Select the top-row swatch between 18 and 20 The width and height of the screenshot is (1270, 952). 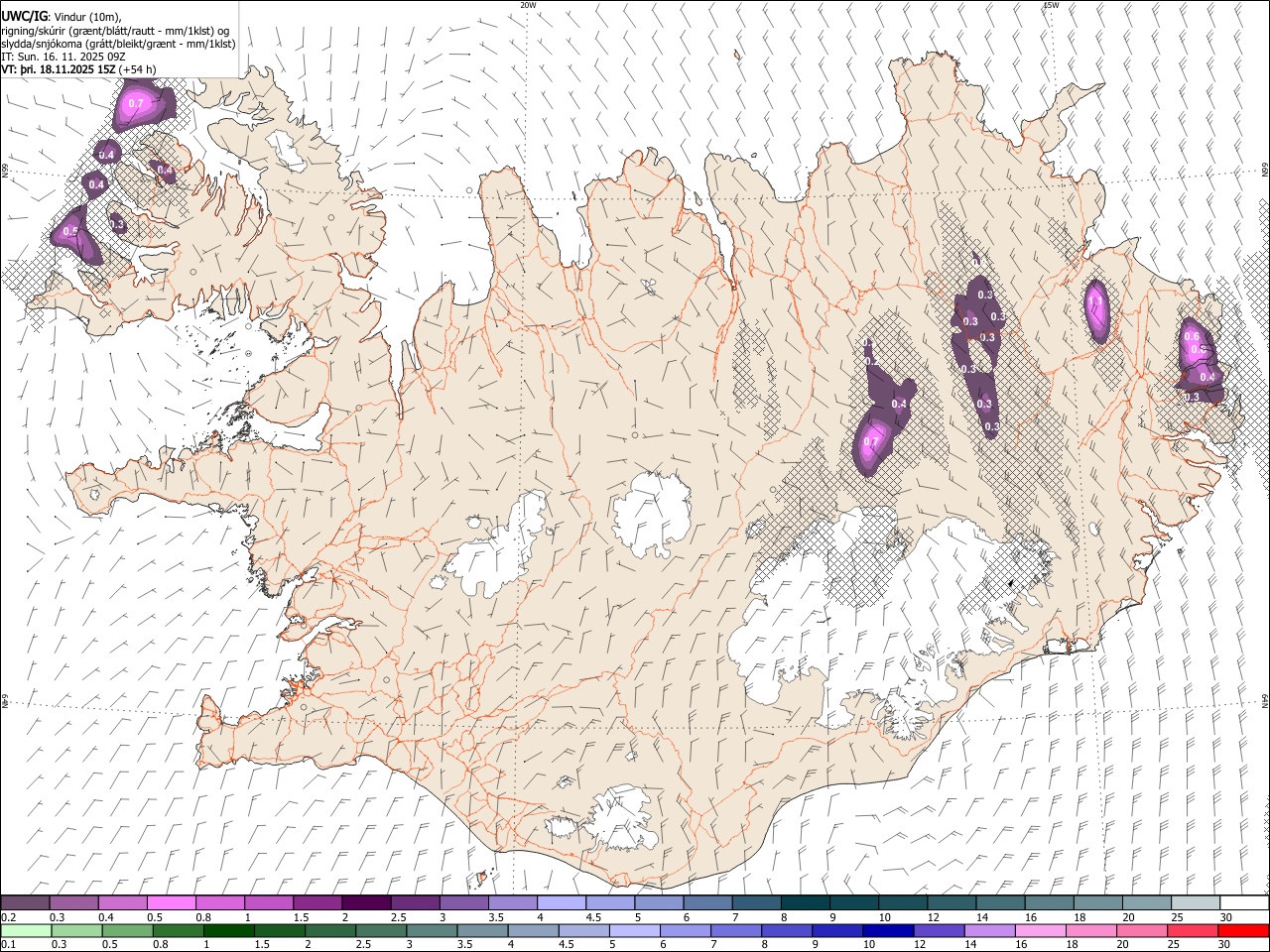(x=1097, y=903)
